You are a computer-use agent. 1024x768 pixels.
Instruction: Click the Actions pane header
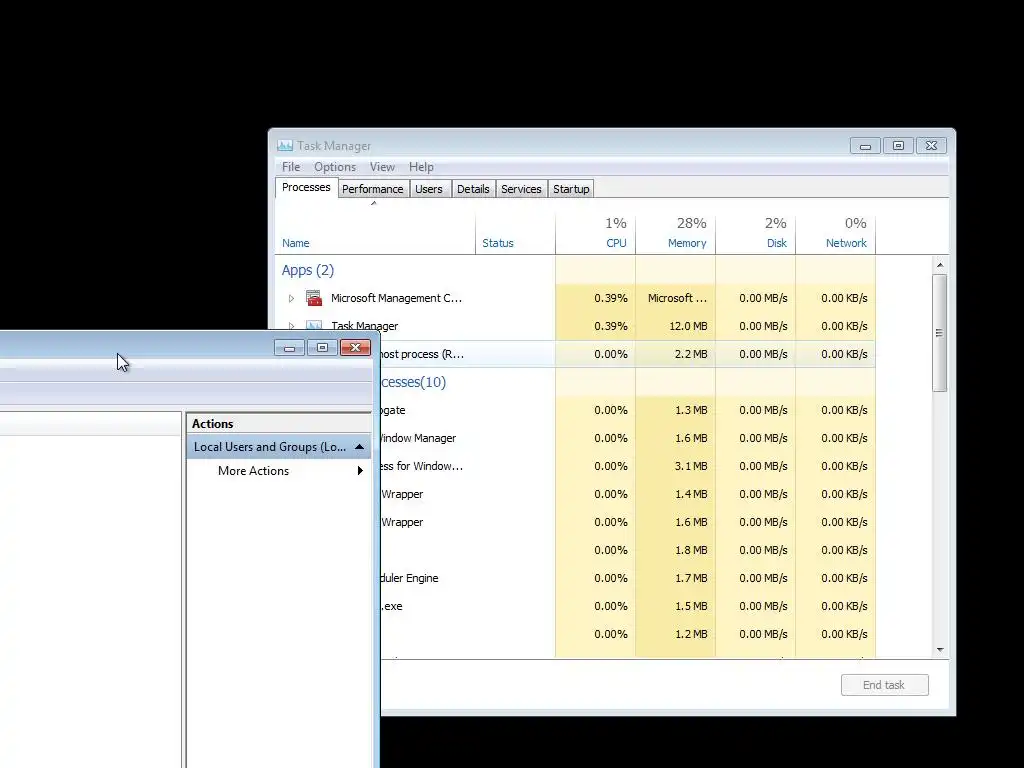pos(280,424)
